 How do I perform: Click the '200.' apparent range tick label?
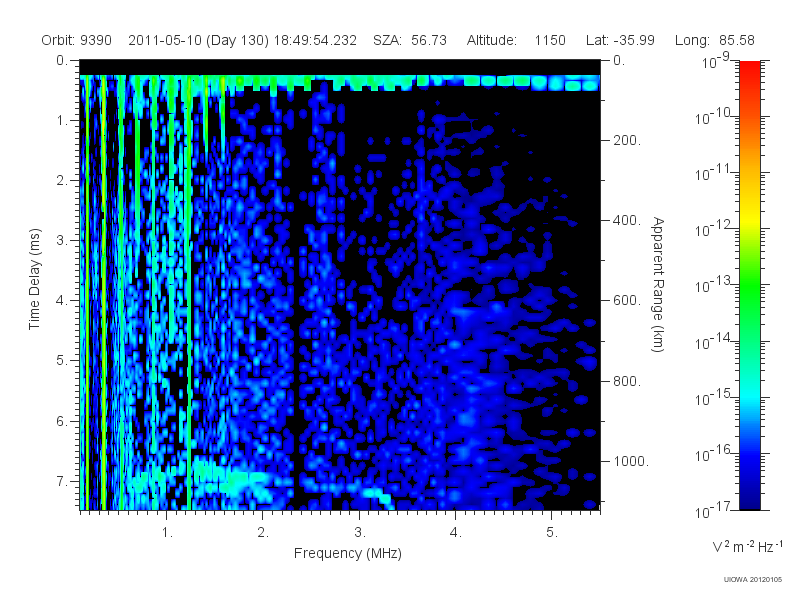point(627,140)
